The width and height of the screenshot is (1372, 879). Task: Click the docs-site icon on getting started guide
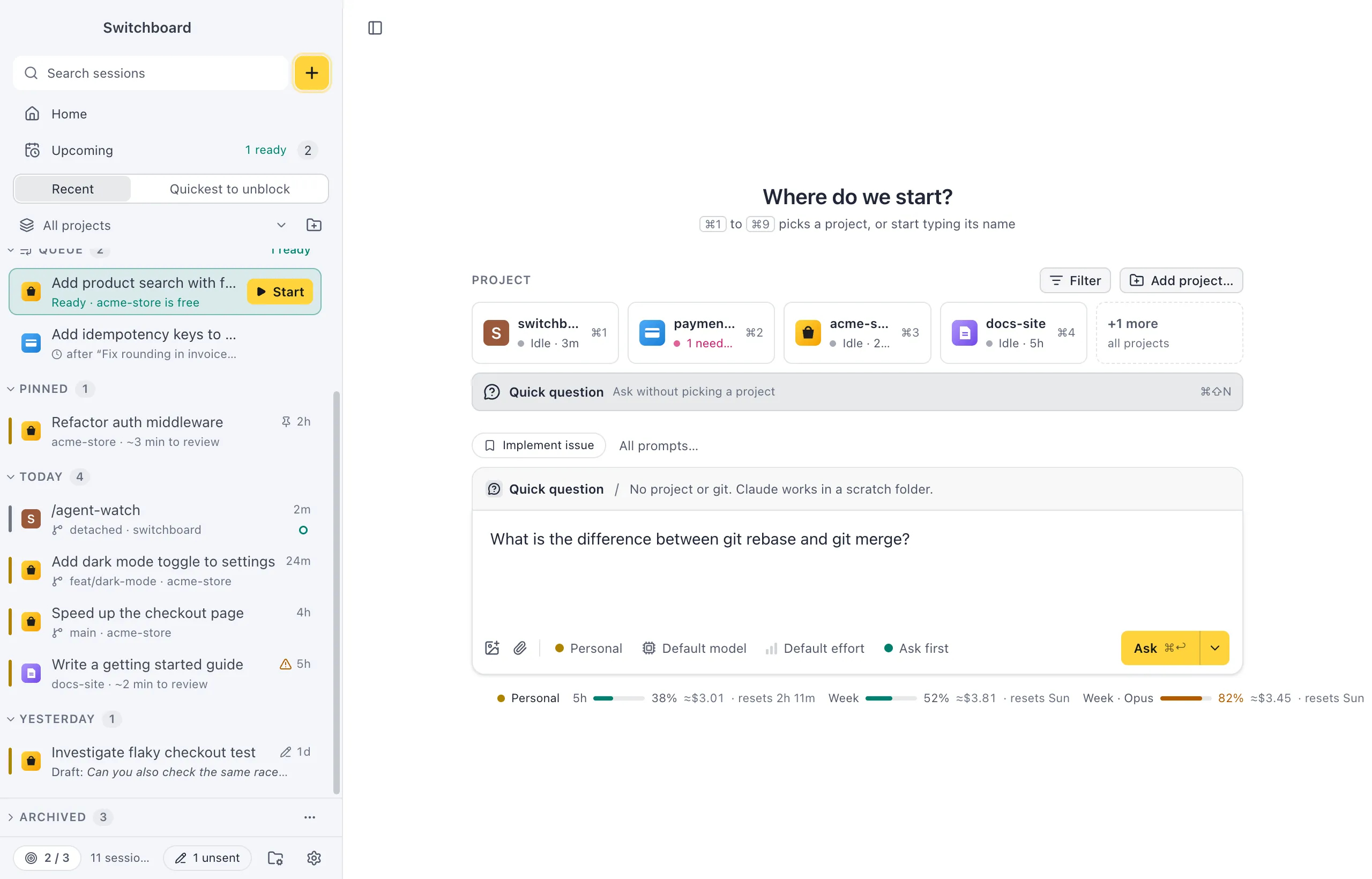[31, 673]
